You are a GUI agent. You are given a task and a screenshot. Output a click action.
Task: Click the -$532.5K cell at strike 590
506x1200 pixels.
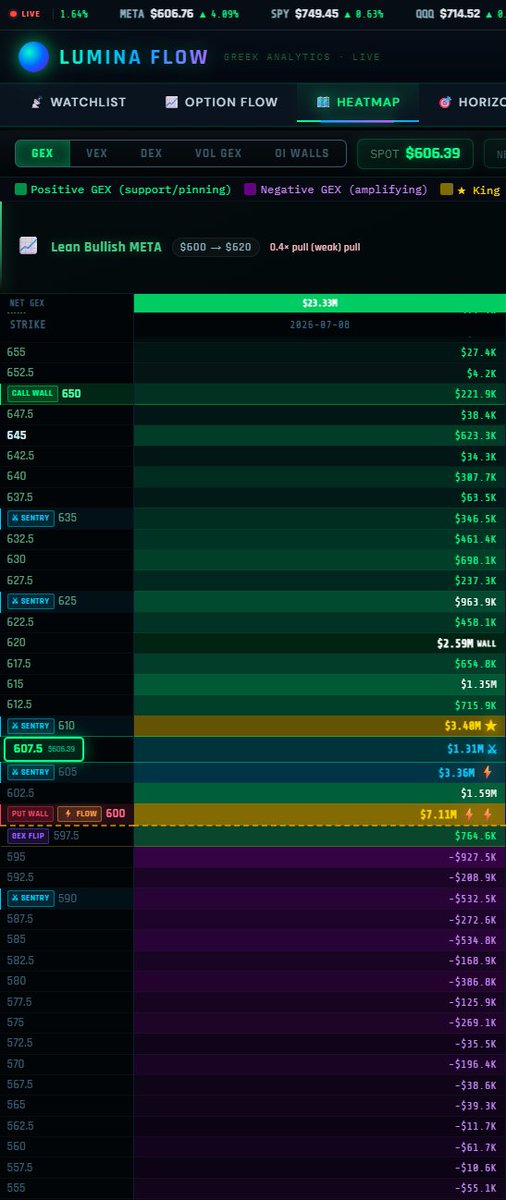(x=320, y=898)
